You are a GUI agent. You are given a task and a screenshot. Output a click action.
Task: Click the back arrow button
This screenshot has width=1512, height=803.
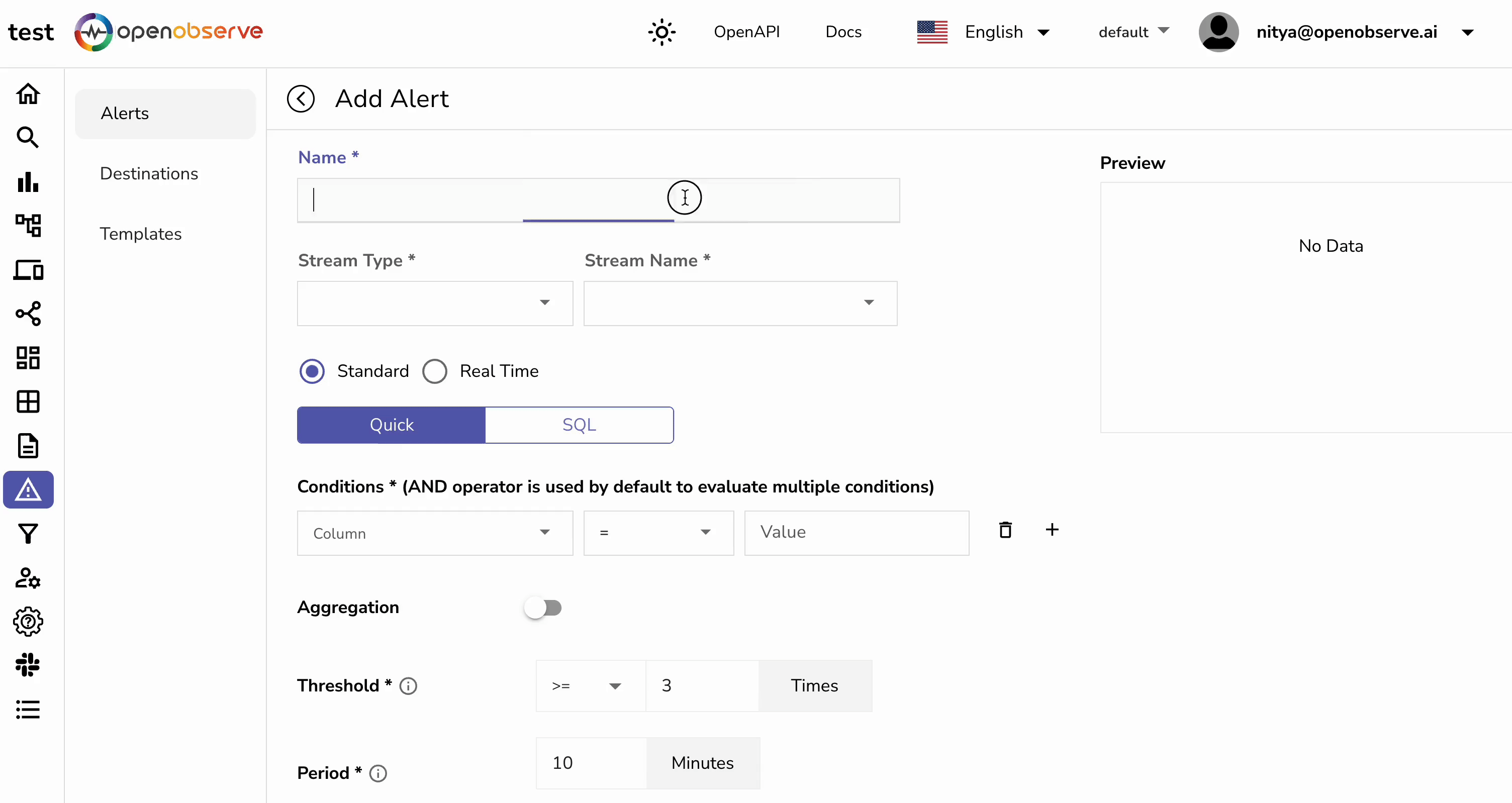[301, 98]
